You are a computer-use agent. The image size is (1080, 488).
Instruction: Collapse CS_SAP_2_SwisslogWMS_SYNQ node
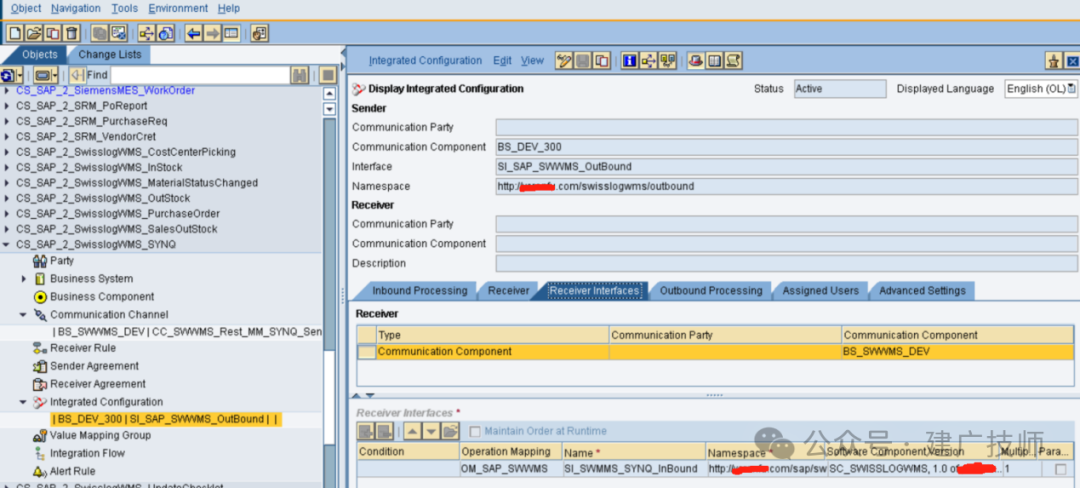click(8, 244)
